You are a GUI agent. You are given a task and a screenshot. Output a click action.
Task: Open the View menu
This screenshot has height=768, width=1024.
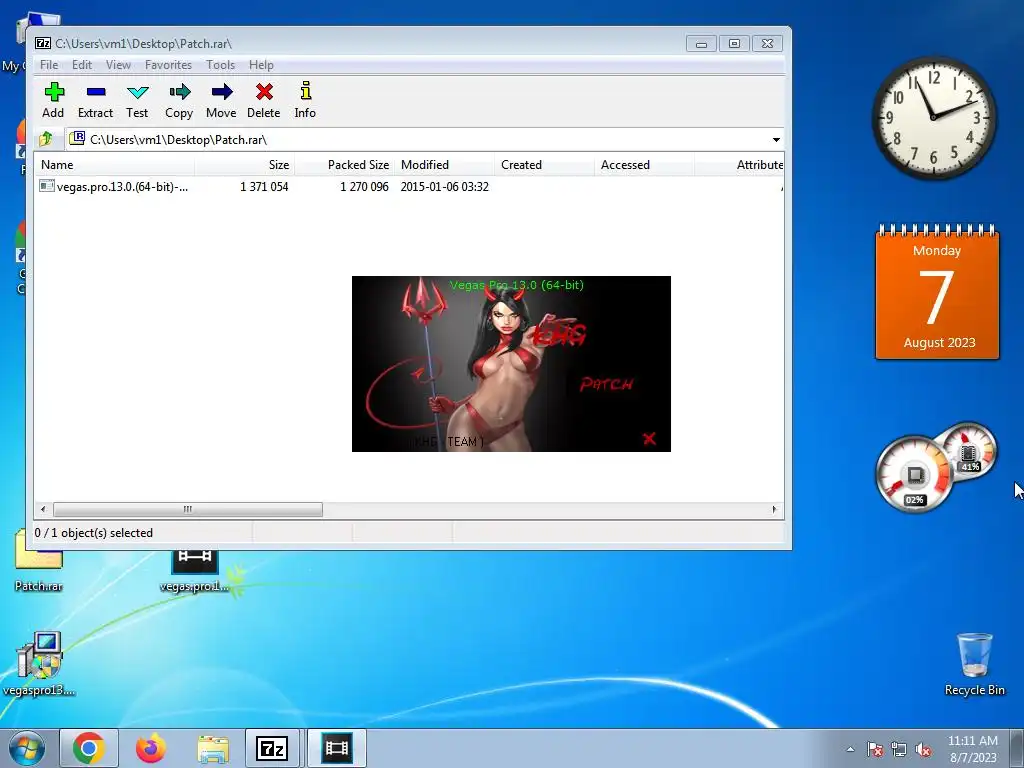[x=118, y=65]
